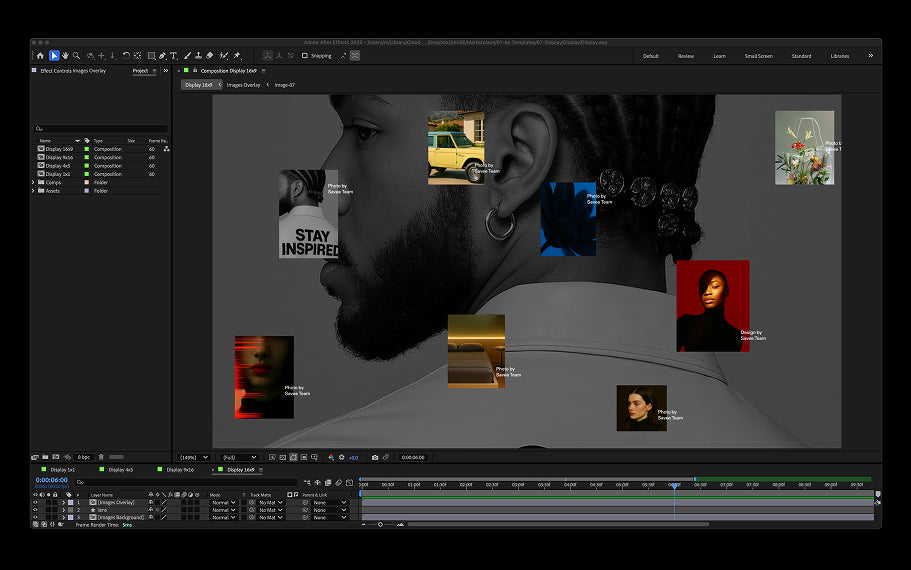Open the Parent dropdown for Images Background

coord(329,517)
